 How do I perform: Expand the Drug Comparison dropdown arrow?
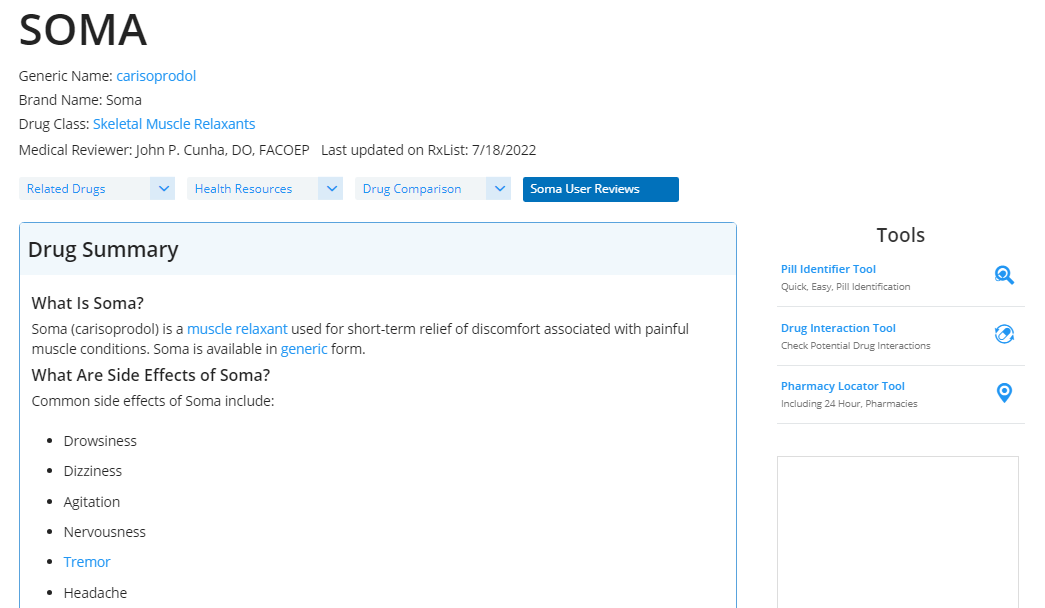coord(499,189)
